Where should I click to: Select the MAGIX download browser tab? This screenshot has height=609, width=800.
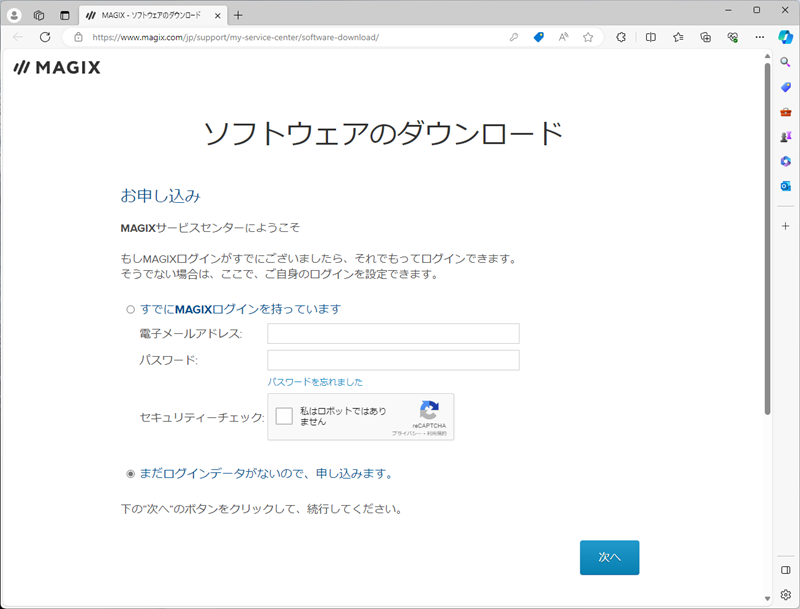pyautogui.click(x=152, y=15)
